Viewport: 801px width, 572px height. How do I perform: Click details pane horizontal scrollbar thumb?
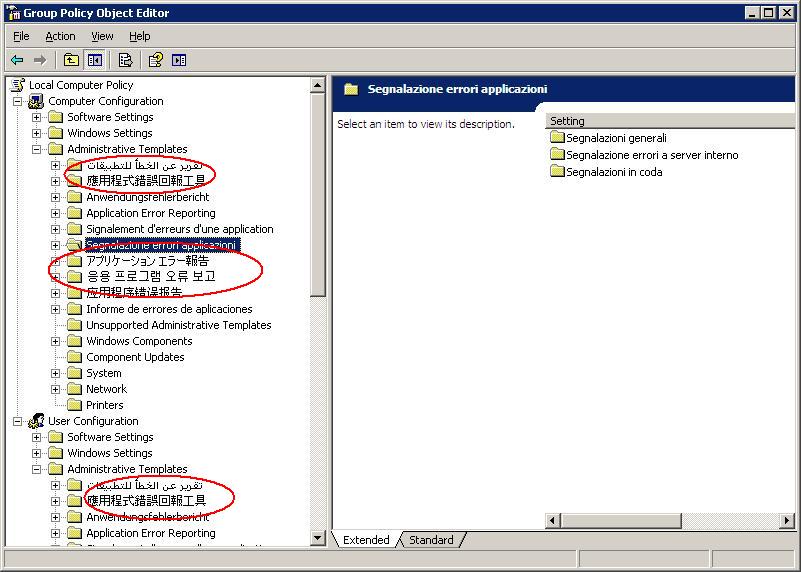point(621,520)
